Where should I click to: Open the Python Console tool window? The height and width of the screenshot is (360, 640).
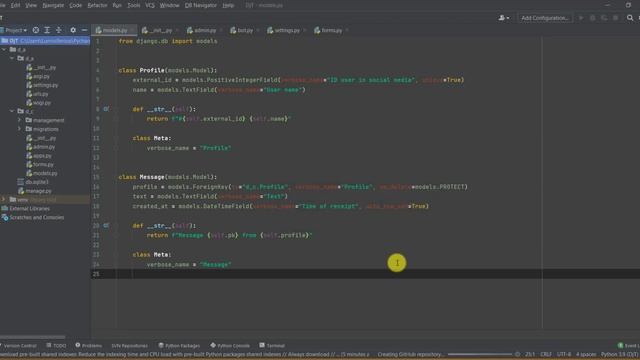tap(230, 346)
